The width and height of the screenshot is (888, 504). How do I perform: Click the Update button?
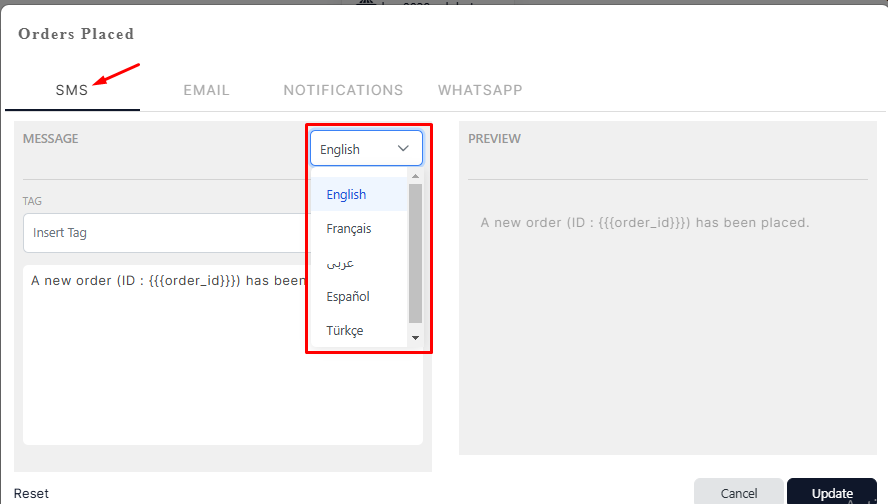832,493
